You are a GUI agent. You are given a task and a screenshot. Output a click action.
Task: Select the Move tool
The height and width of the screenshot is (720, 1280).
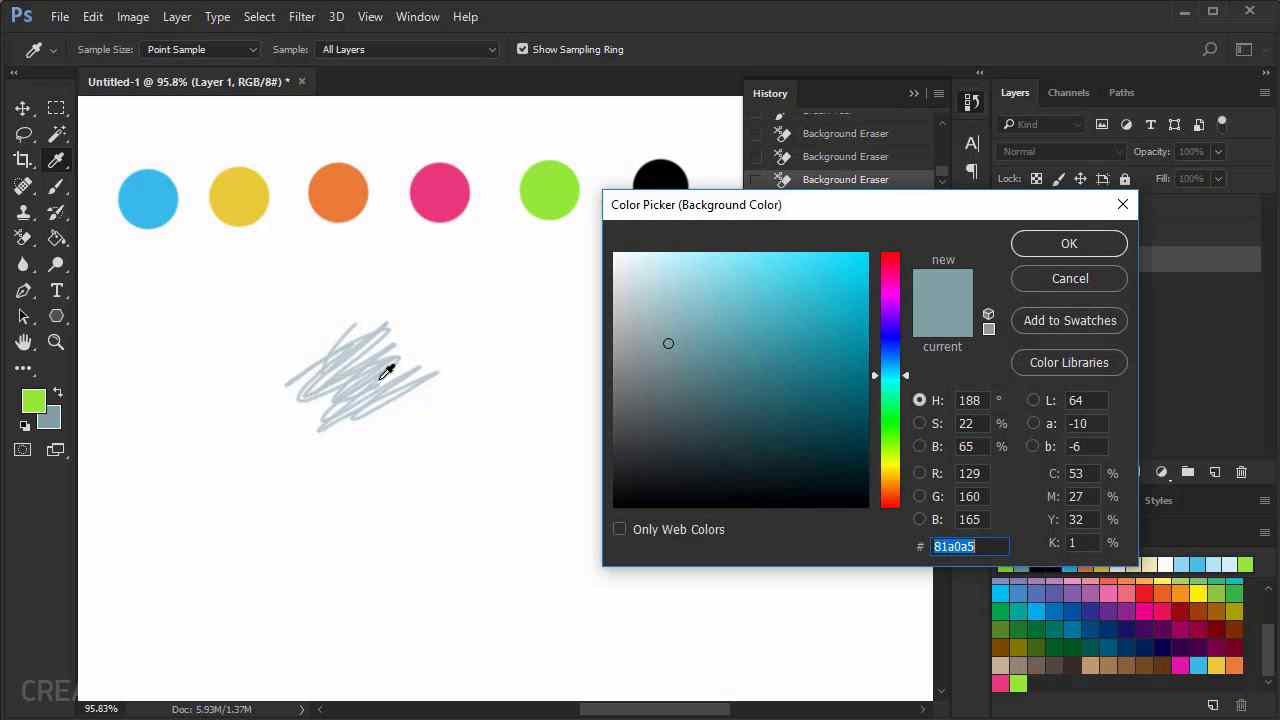click(x=23, y=108)
